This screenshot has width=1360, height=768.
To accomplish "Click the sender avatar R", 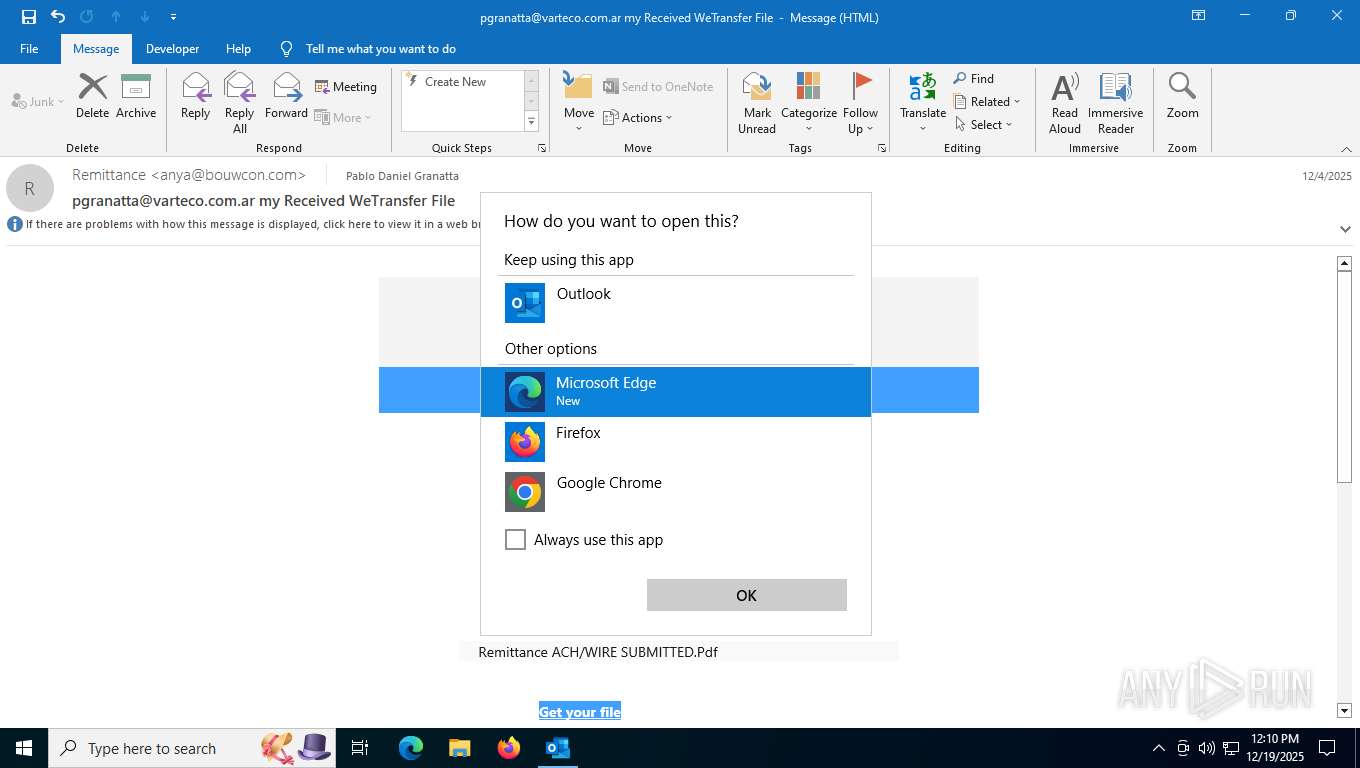I will coord(30,188).
